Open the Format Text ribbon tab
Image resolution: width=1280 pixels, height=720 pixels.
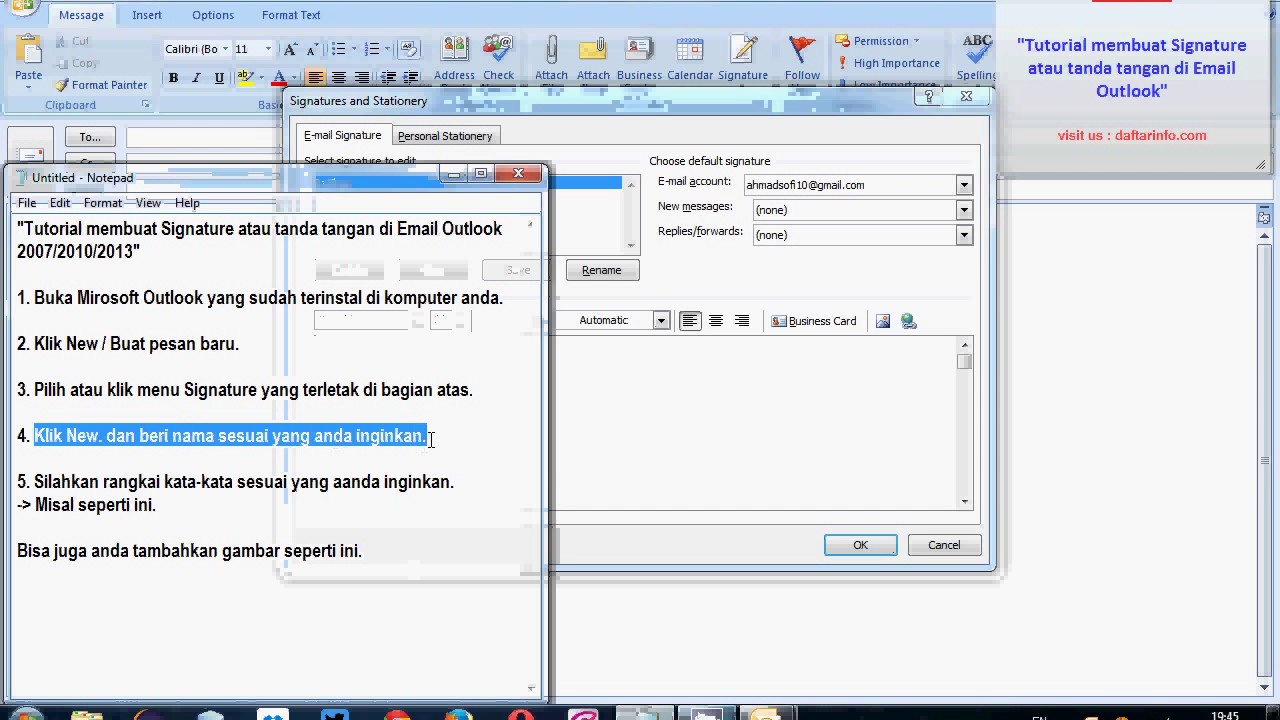pyautogui.click(x=291, y=15)
